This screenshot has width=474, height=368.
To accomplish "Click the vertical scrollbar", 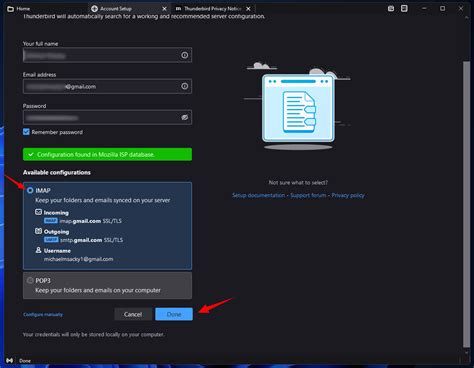I will tap(466, 204).
